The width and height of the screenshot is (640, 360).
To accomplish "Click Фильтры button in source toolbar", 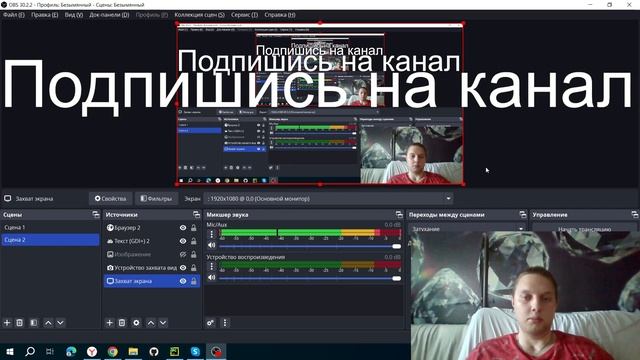I will coord(156,199).
